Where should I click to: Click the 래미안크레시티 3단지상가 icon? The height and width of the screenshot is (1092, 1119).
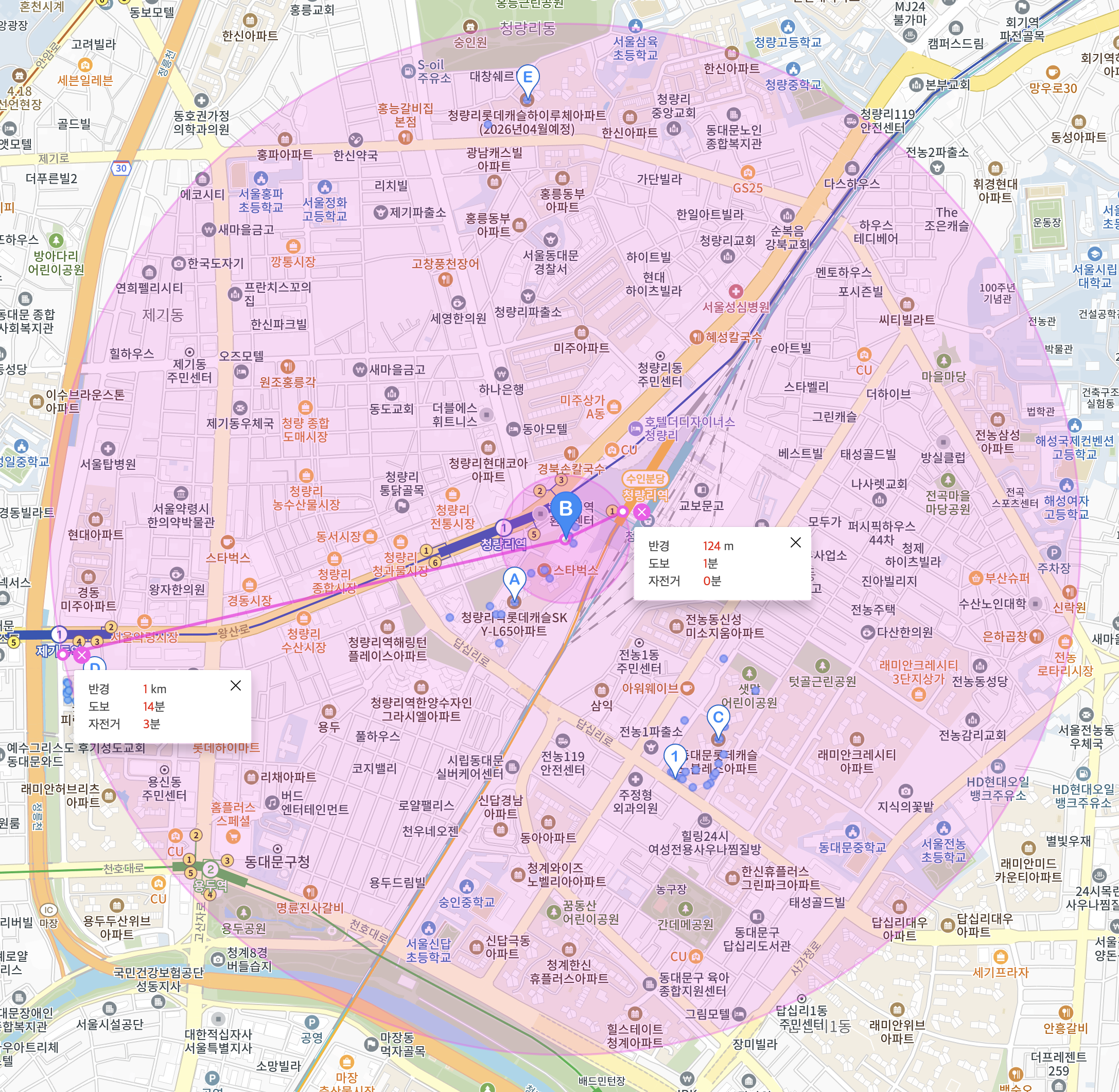918,695
